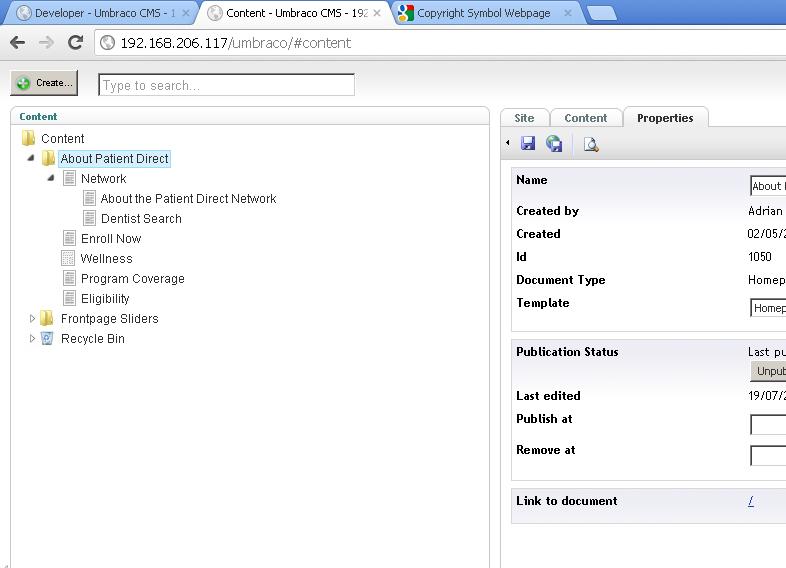Select About Patient Direct in tree
Viewport: 786px width, 568px height.
coord(114,158)
